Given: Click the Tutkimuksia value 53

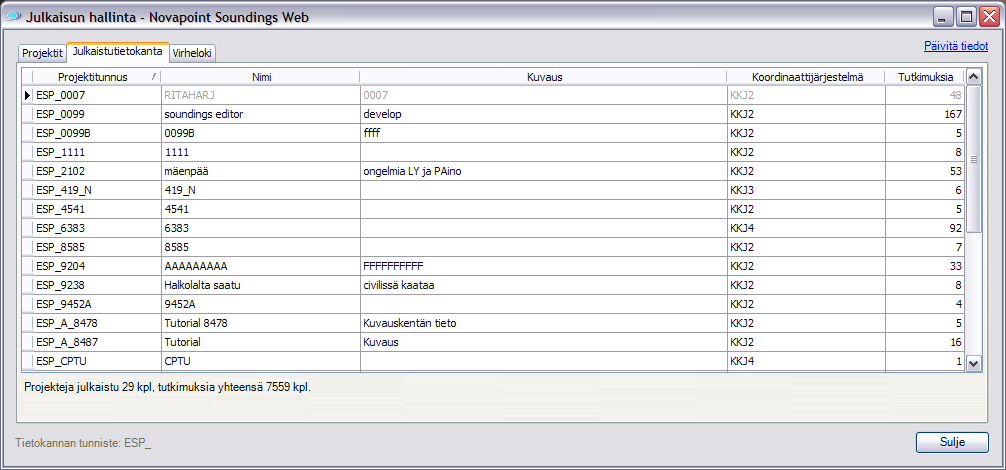Looking at the screenshot, I should 925,171.
